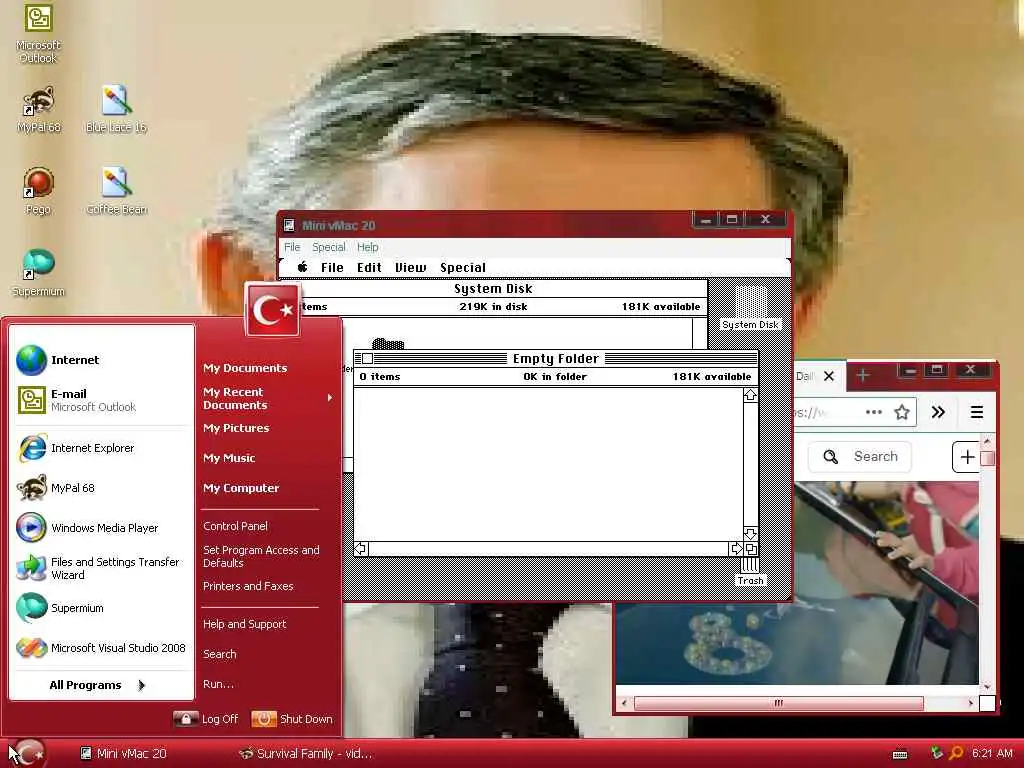
Task: Open the Apple menu in Mini vMac
Action: (x=302, y=267)
